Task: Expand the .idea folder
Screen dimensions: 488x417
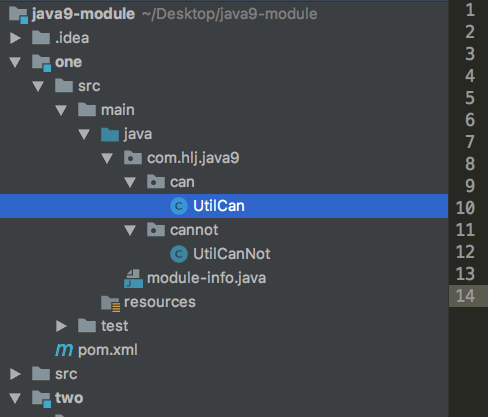Action: point(15,38)
